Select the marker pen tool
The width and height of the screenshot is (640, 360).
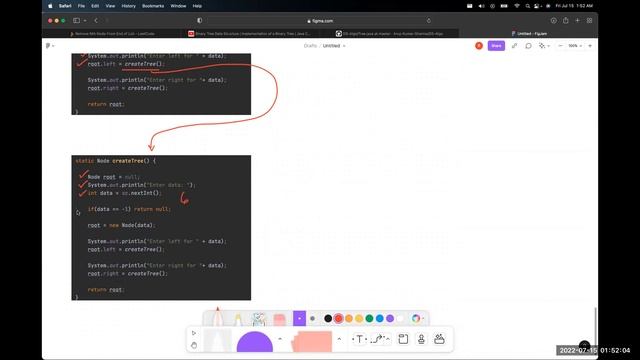(x=218, y=317)
